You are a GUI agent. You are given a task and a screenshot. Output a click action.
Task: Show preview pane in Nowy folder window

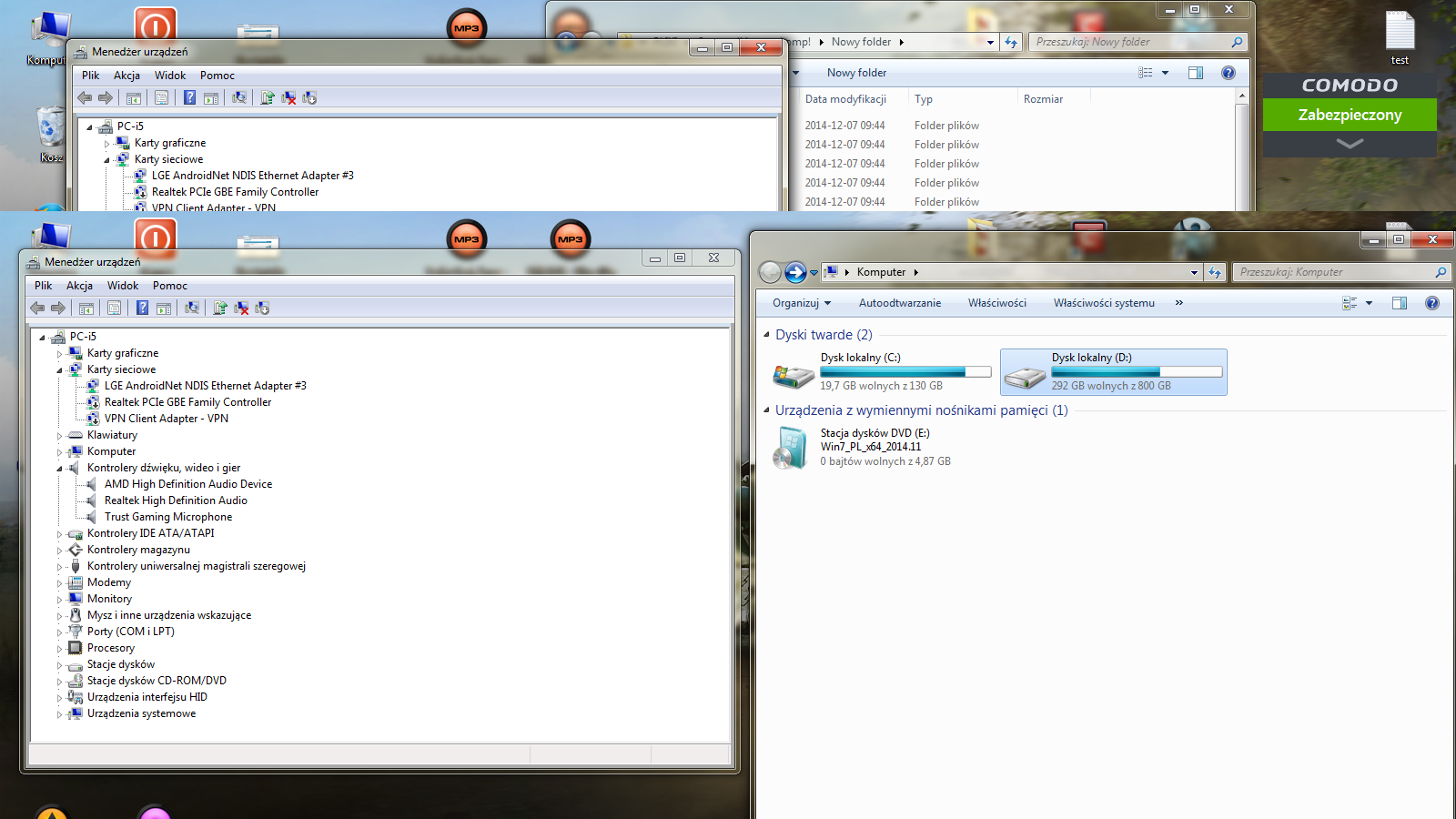(x=1196, y=73)
